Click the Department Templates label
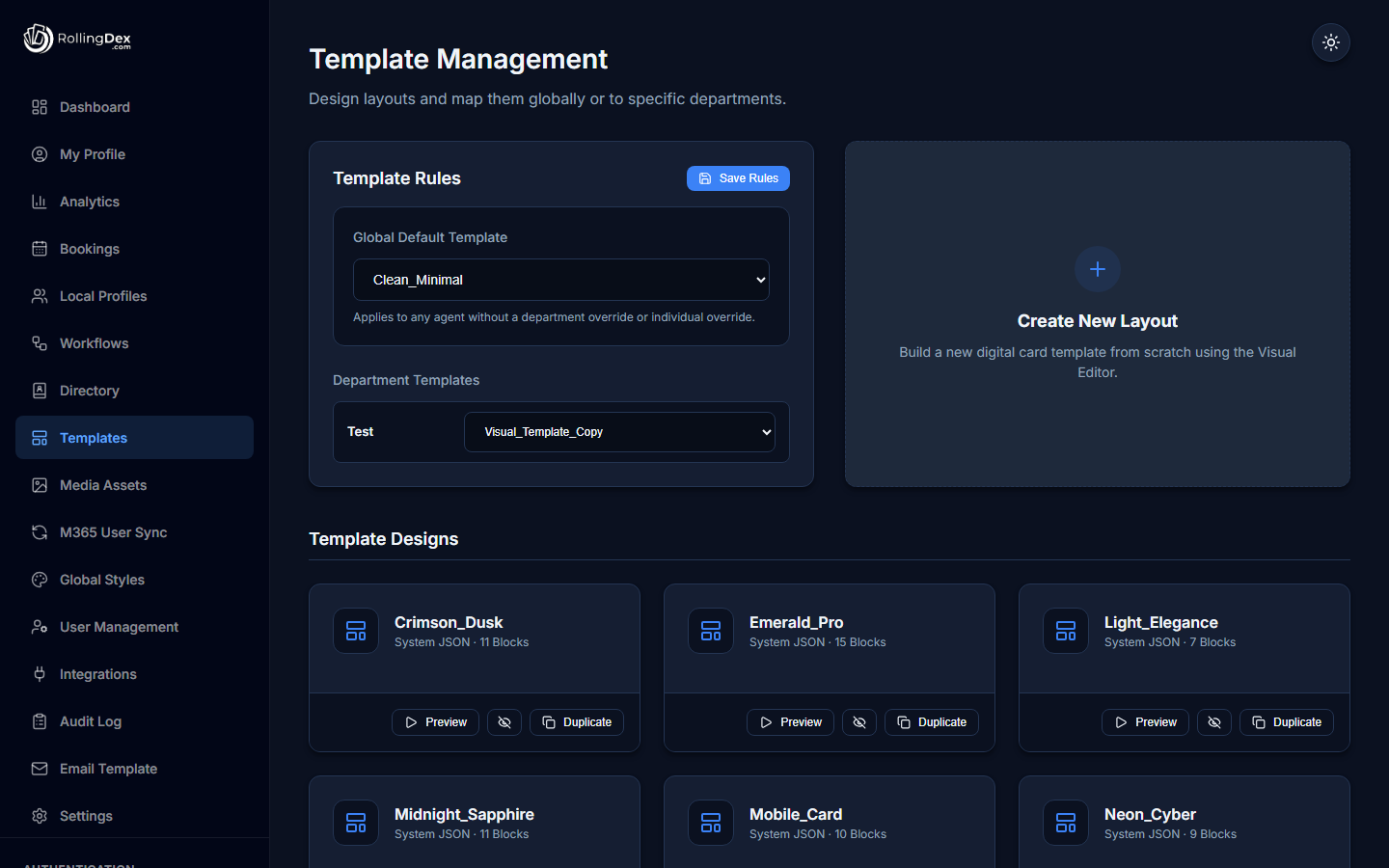Image resolution: width=1389 pixels, height=868 pixels. [406, 380]
